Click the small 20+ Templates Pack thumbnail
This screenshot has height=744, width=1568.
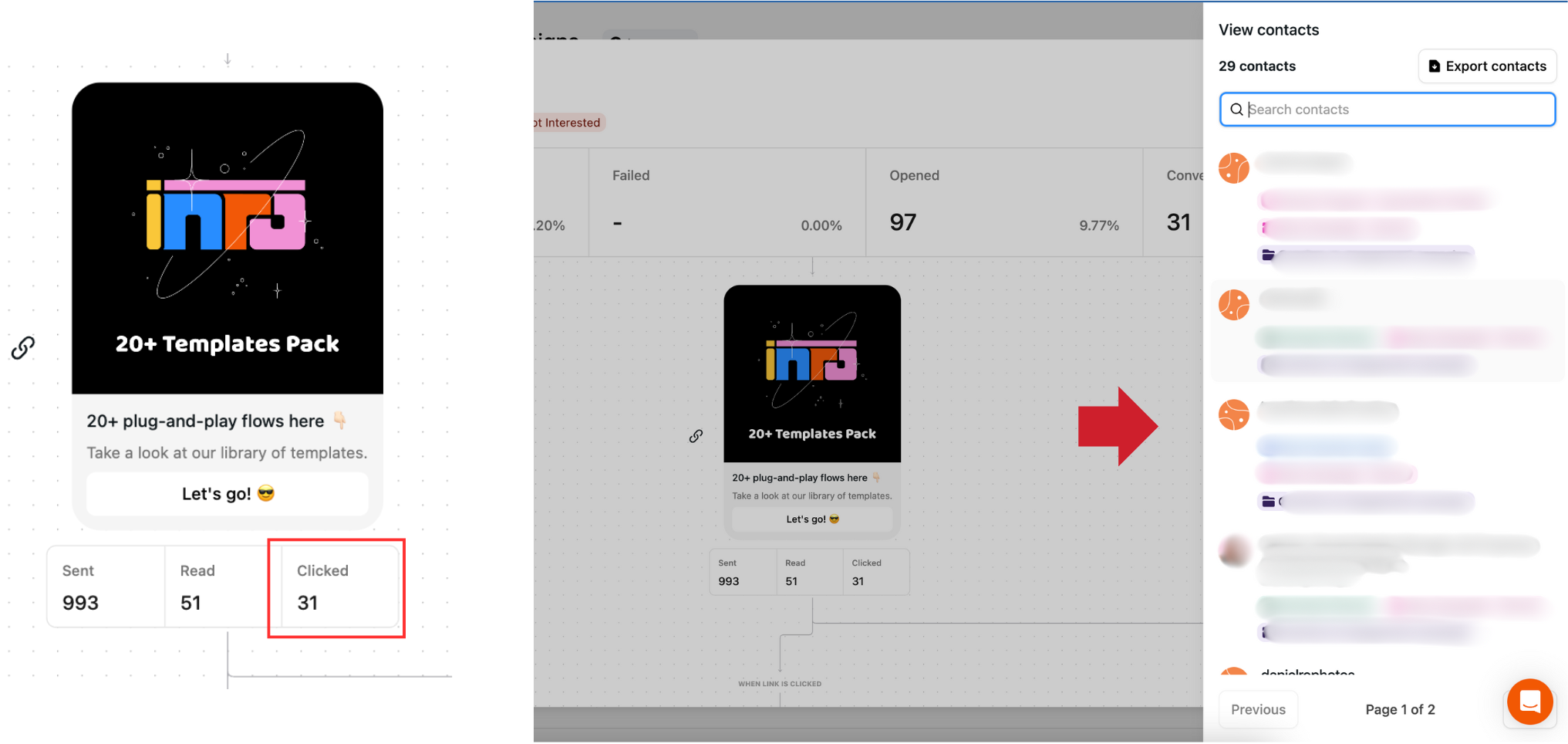pyautogui.click(x=812, y=374)
